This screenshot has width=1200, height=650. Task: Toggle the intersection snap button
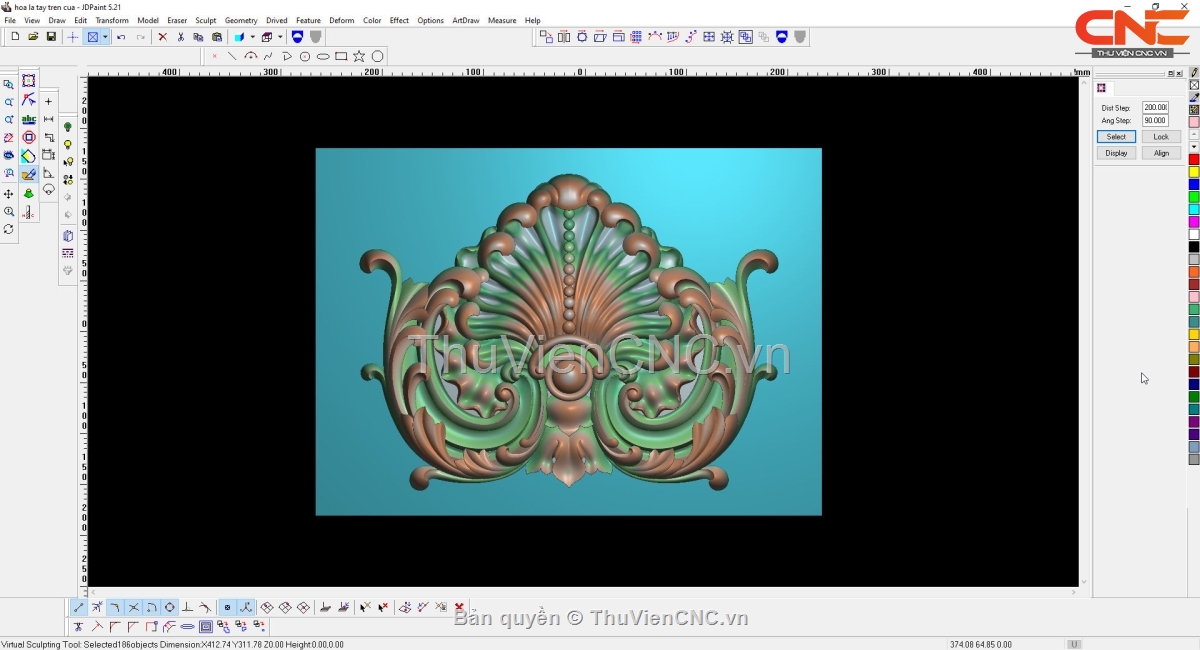click(133, 607)
